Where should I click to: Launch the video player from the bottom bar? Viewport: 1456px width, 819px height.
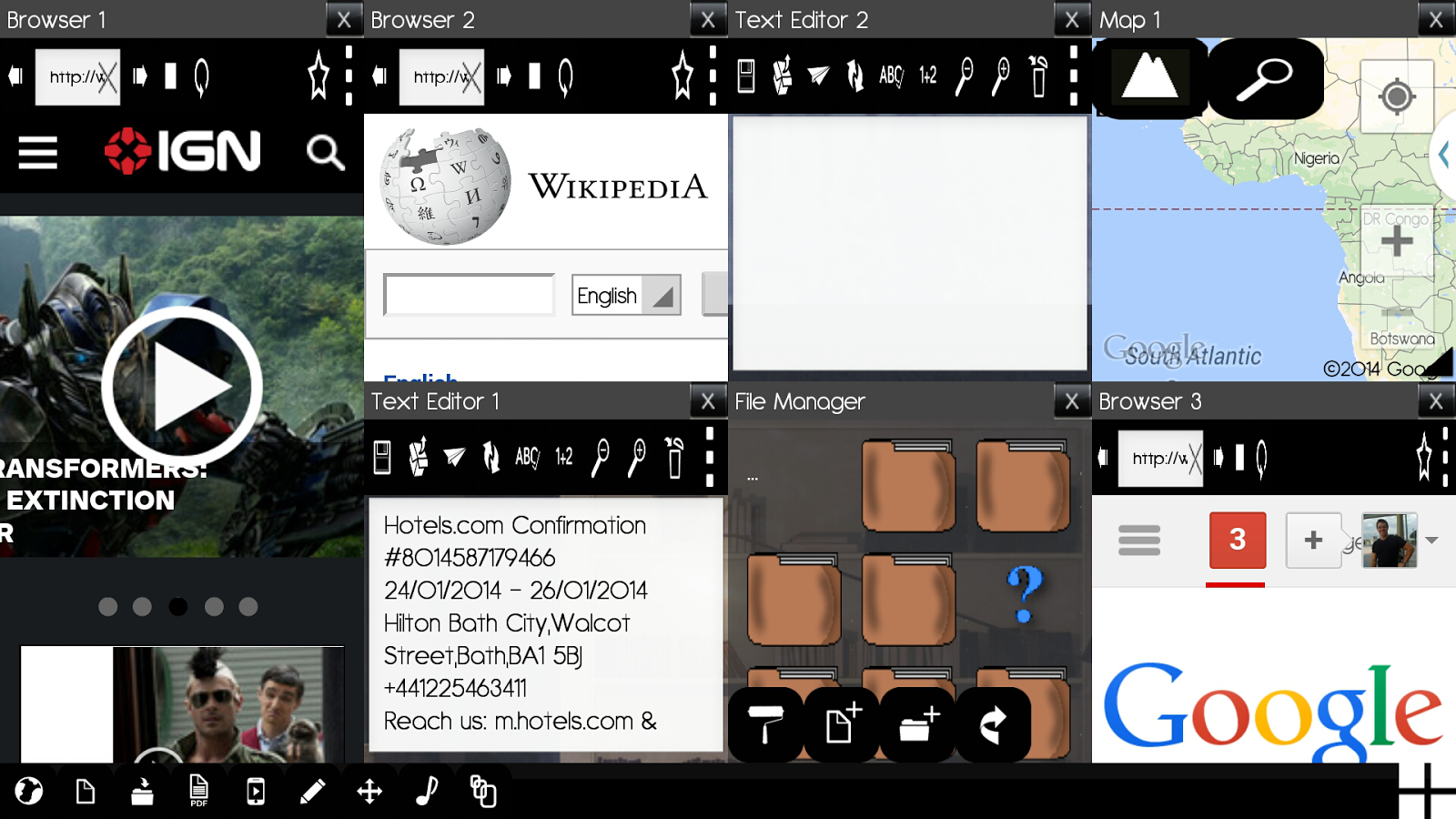pyautogui.click(x=256, y=791)
